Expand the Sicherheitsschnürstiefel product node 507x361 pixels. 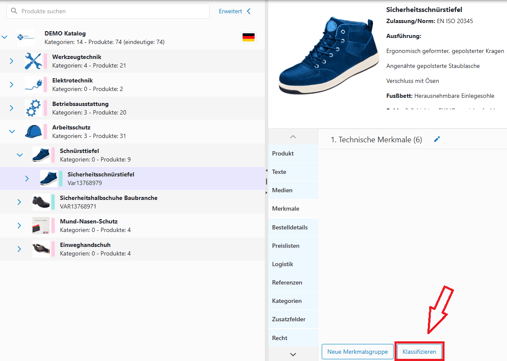[x=27, y=178]
